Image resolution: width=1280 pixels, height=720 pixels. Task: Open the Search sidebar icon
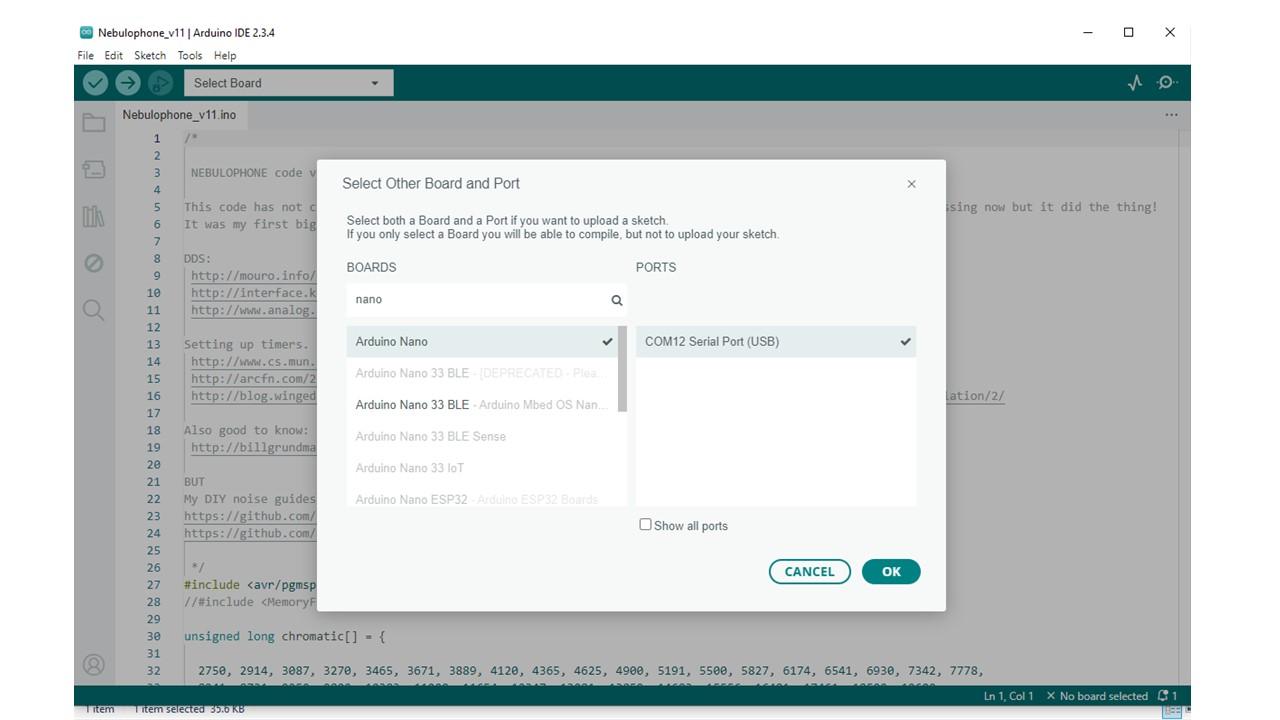(94, 310)
